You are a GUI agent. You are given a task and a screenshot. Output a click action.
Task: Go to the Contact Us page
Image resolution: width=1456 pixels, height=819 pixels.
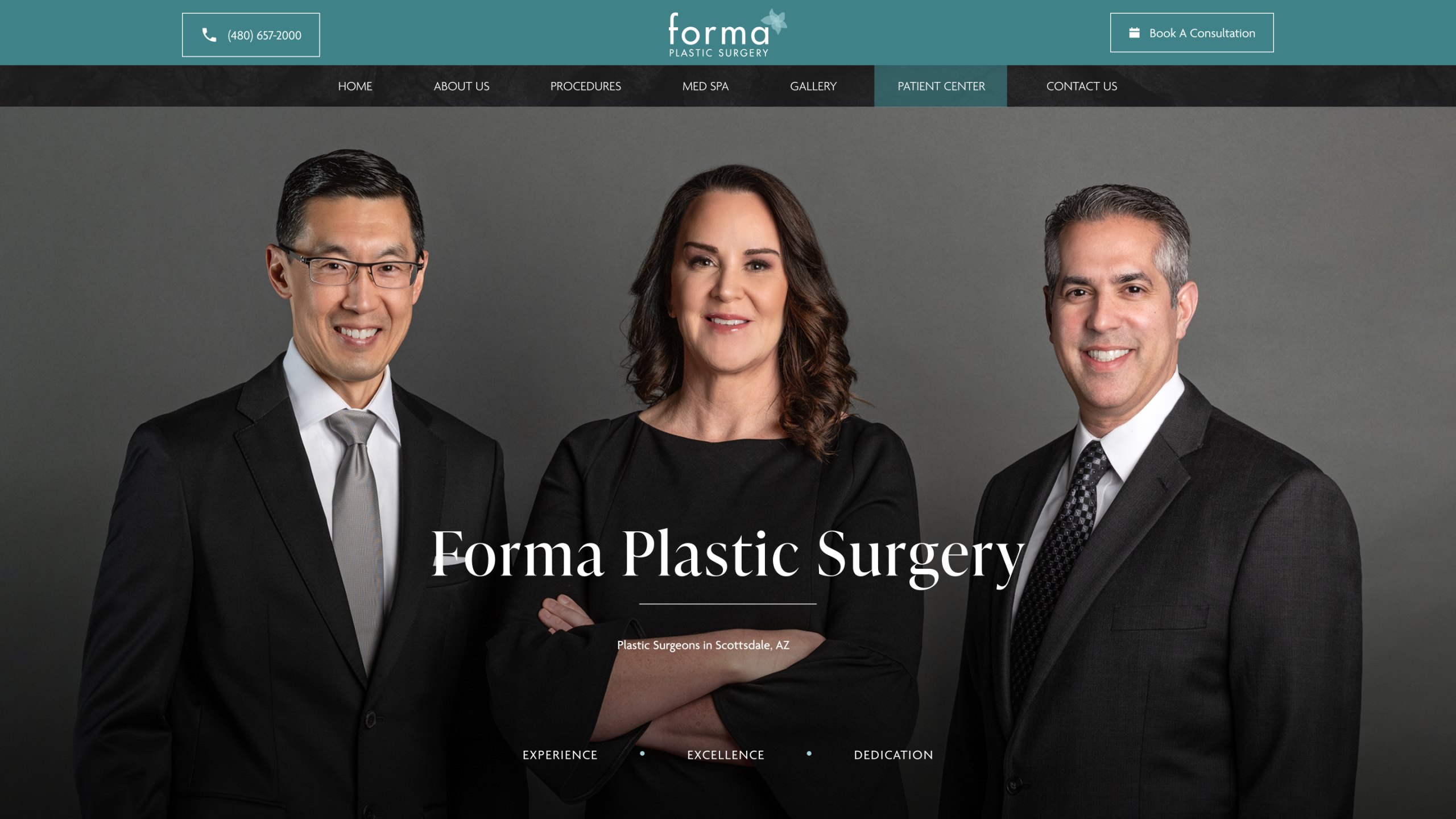tap(1081, 86)
